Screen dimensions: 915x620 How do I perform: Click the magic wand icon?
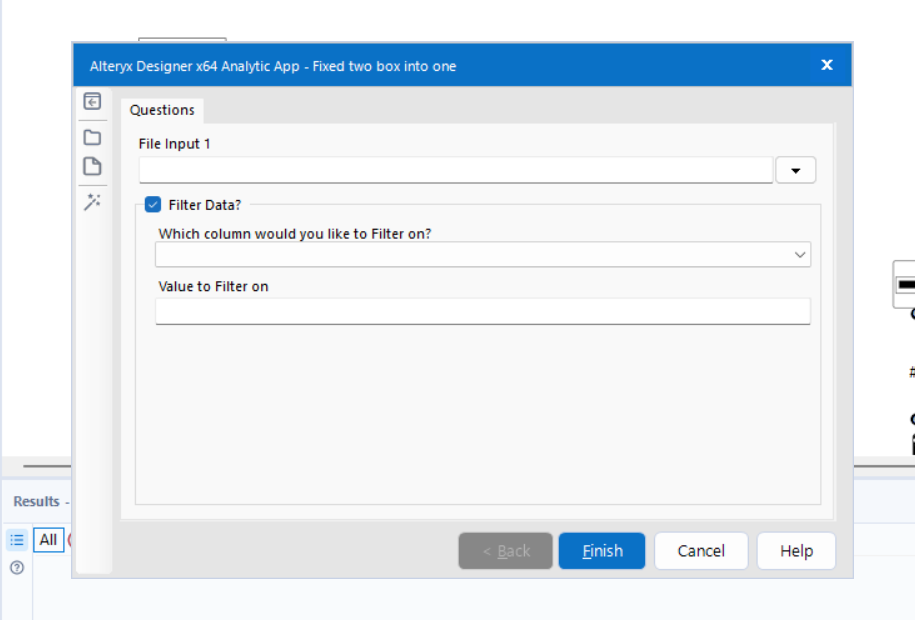(92, 202)
